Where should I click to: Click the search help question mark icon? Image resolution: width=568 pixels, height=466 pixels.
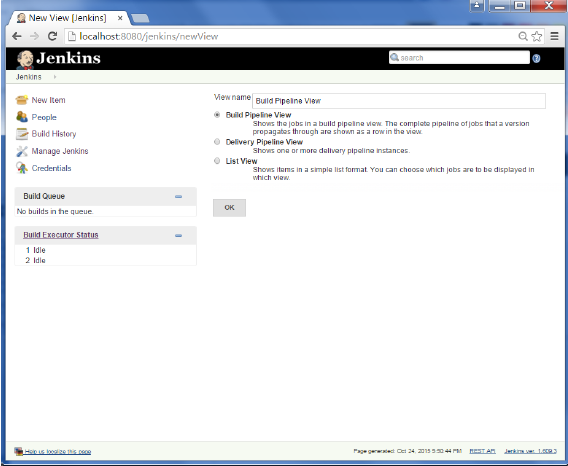[536, 58]
